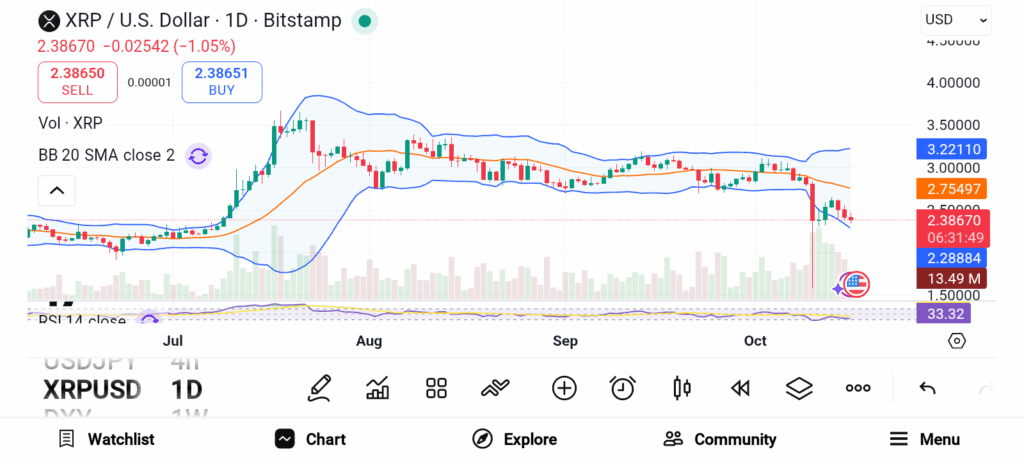1024x461 pixels.
Task: Open the 1D interval selector
Action: (x=185, y=389)
